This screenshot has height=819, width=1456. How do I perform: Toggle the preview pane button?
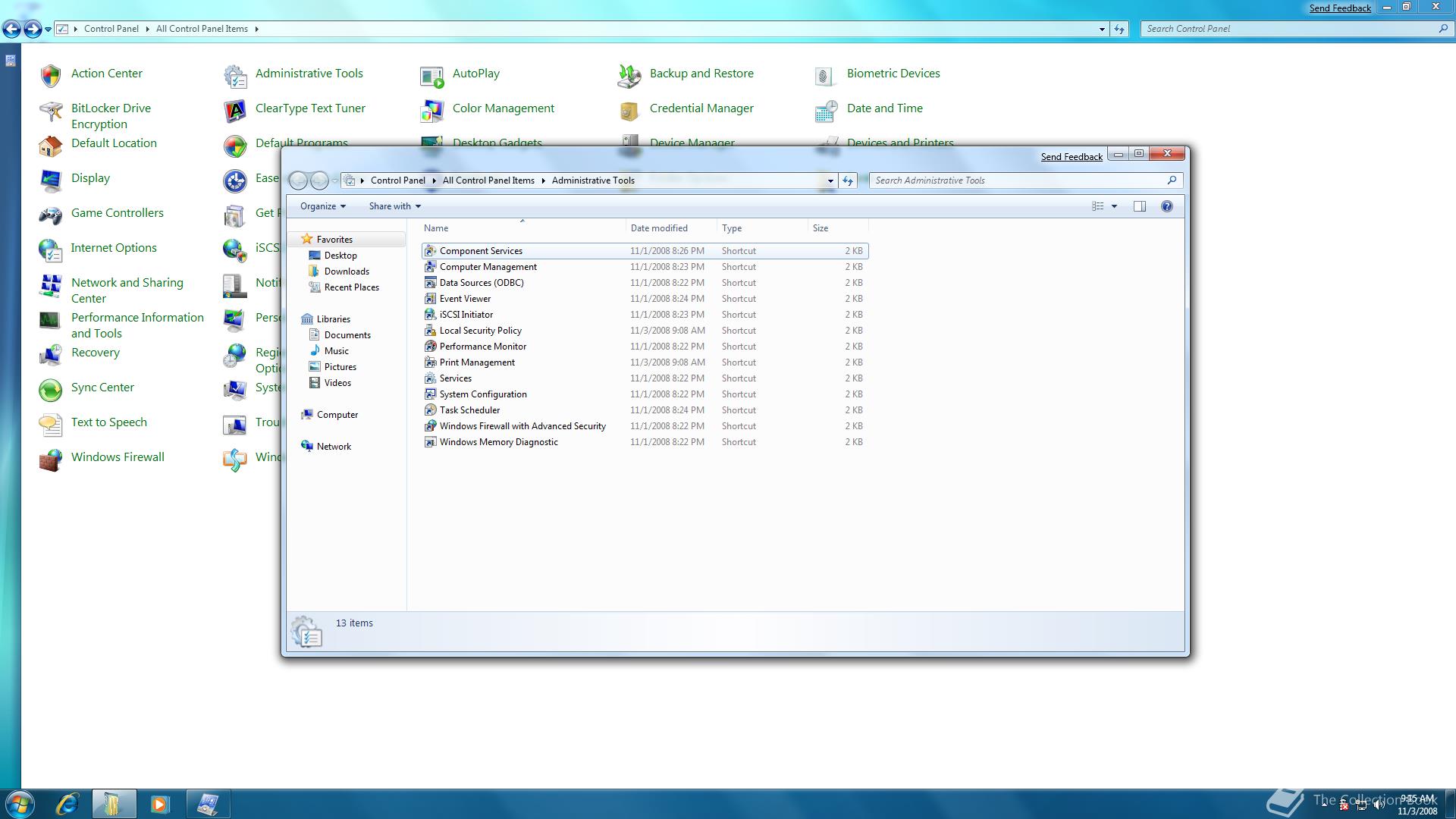click(1139, 206)
